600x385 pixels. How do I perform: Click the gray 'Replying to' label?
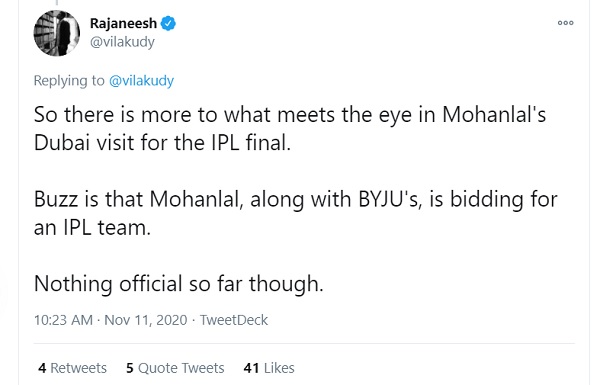[69, 81]
